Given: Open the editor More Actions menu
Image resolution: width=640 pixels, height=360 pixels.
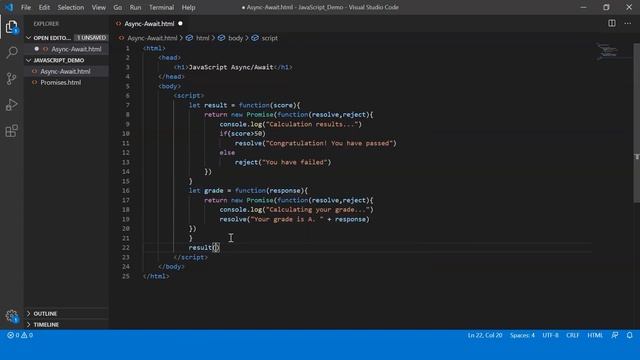Looking at the screenshot, I should (x=627, y=23).
